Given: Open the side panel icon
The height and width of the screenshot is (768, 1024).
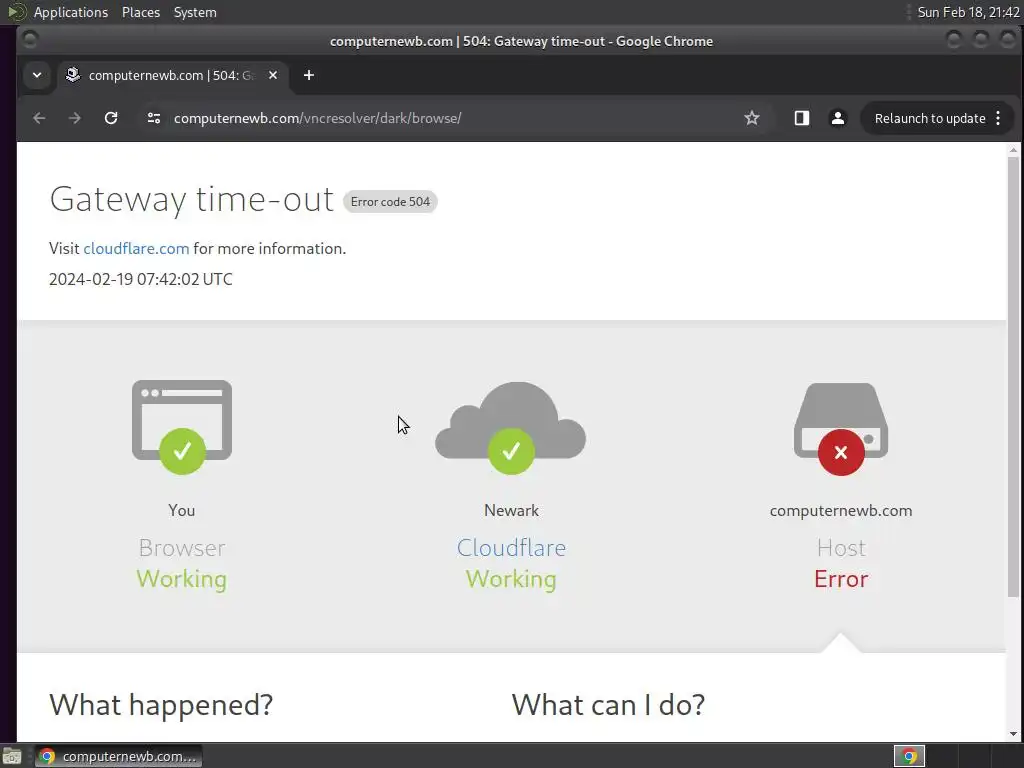Looking at the screenshot, I should click(x=801, y=118).
